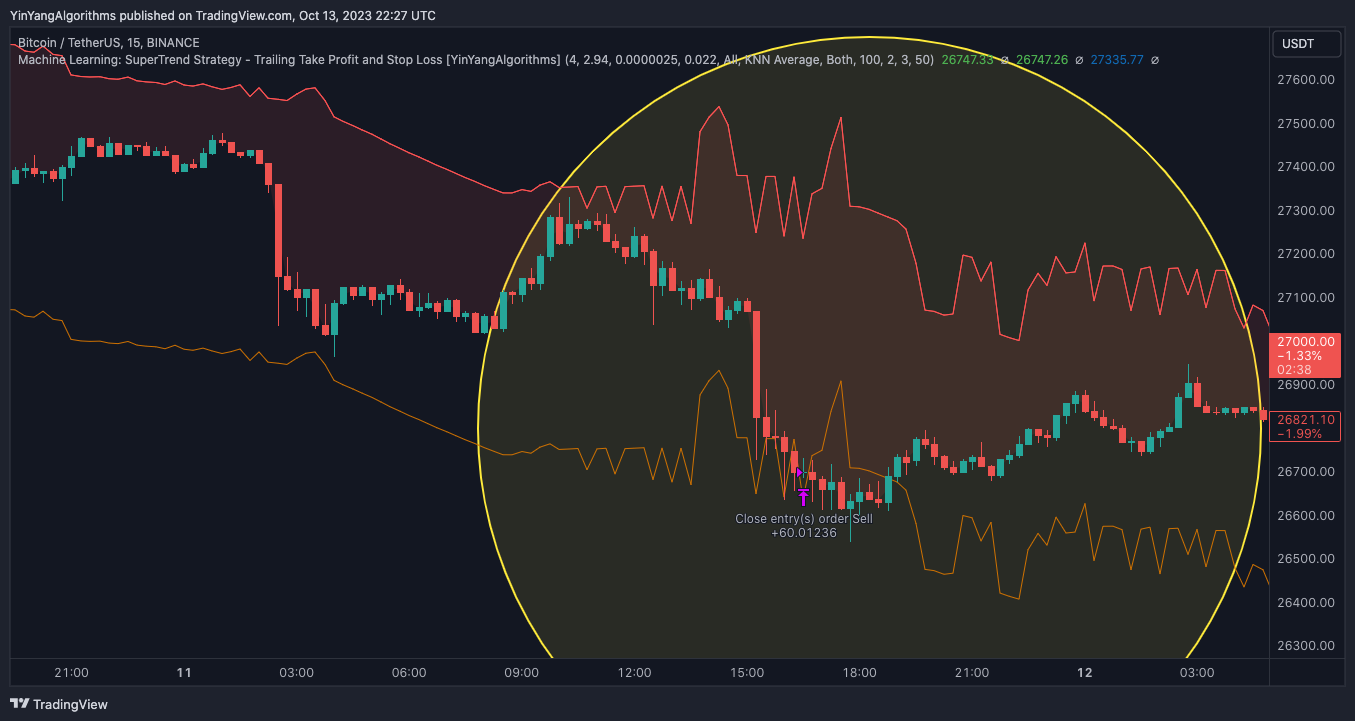This screenshot has height=721, width=1355.
Task: Click the 27300.00 price axis label
Action: [1306, 210]
